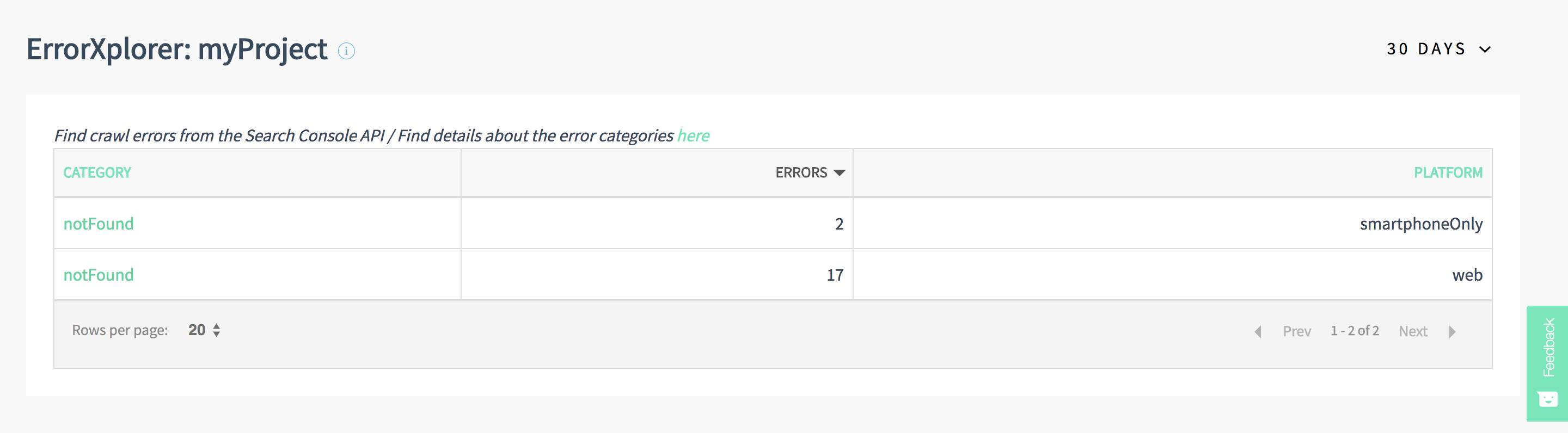Open the Feedback side tab

[x=1547, y=363]
